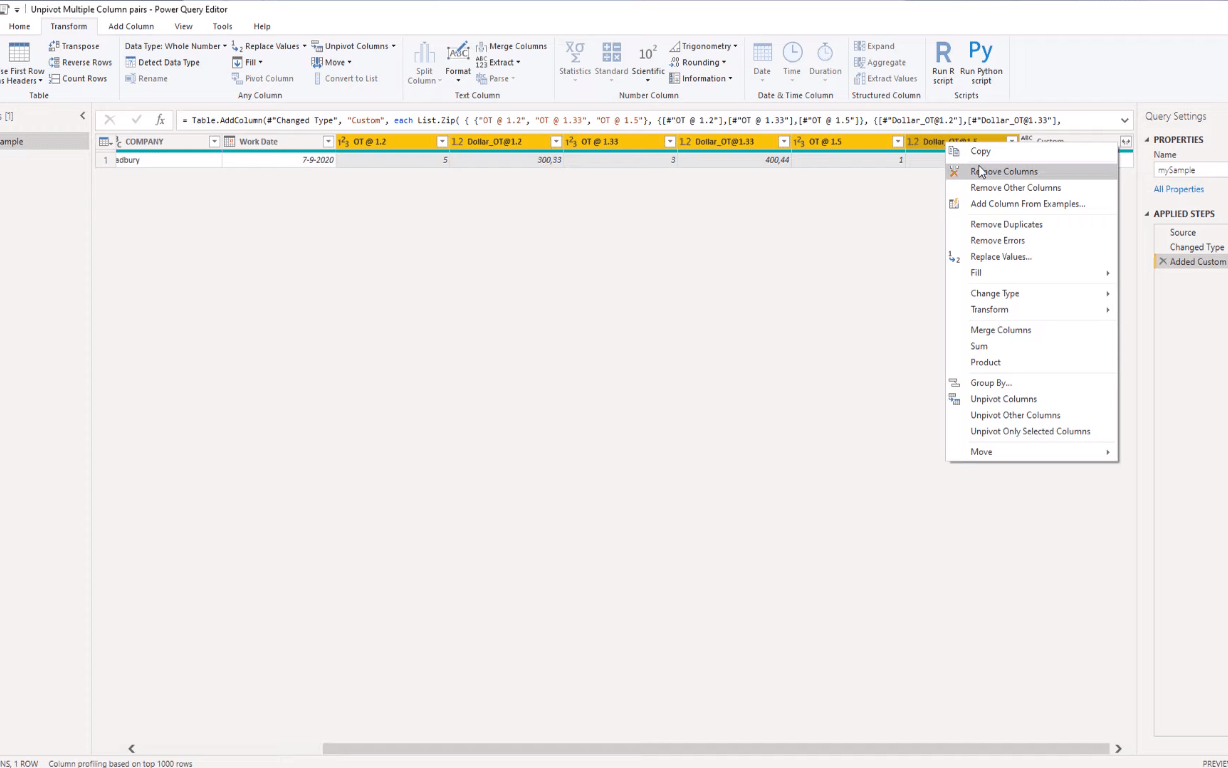Screen dimensions: 1228x768
Task: Open Change Type submenu in context menu
Action: point(1031,294)
